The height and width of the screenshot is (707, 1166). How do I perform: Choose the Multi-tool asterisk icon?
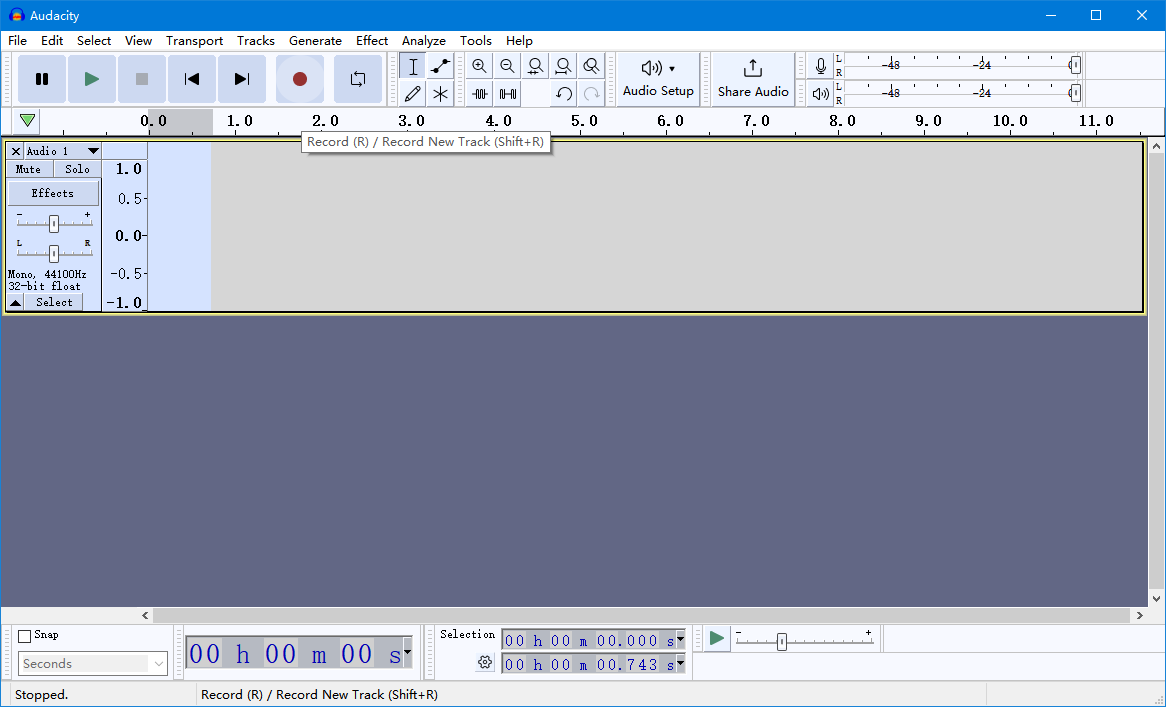[440, 94]
